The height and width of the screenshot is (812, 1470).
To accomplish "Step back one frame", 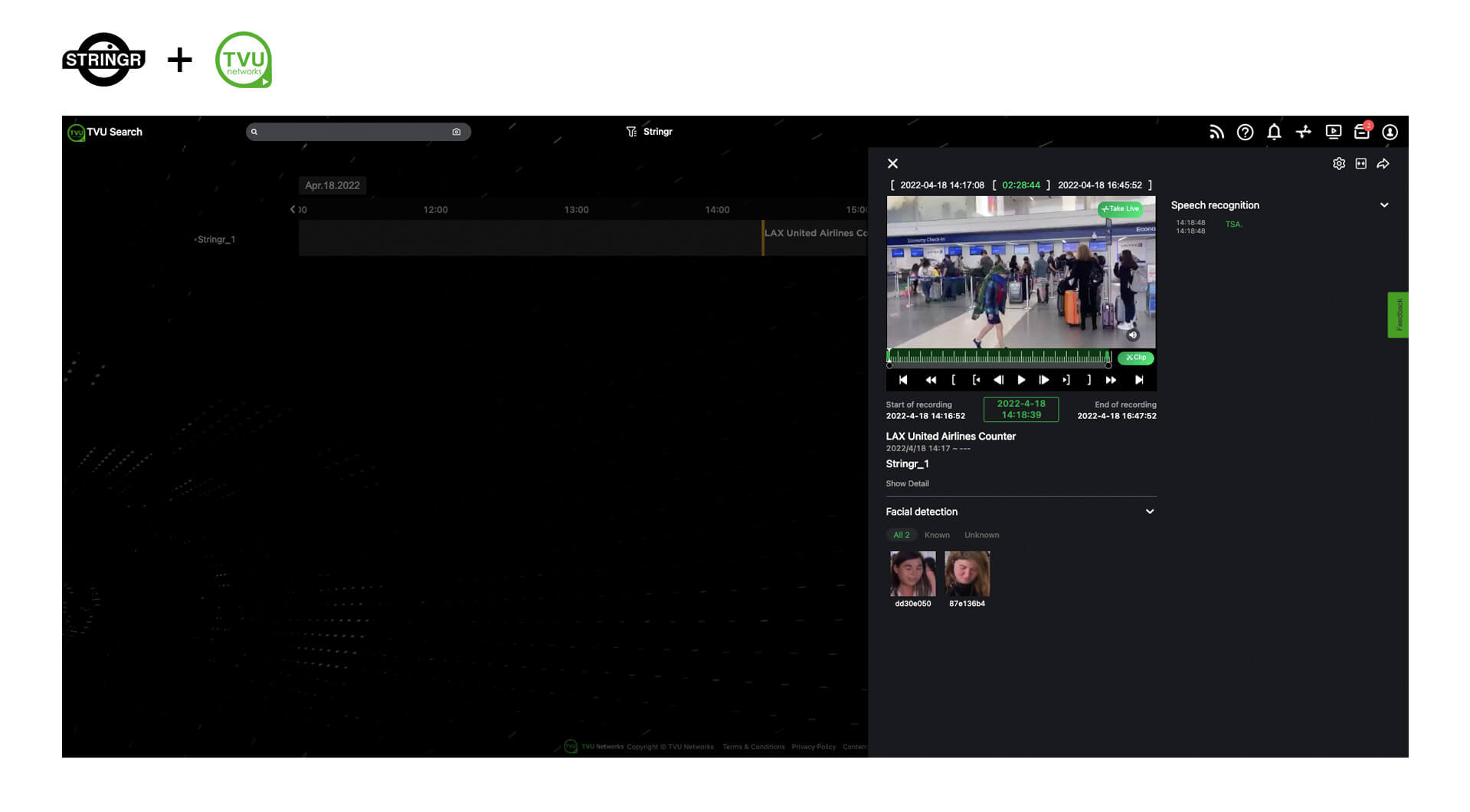I will 998,380.
